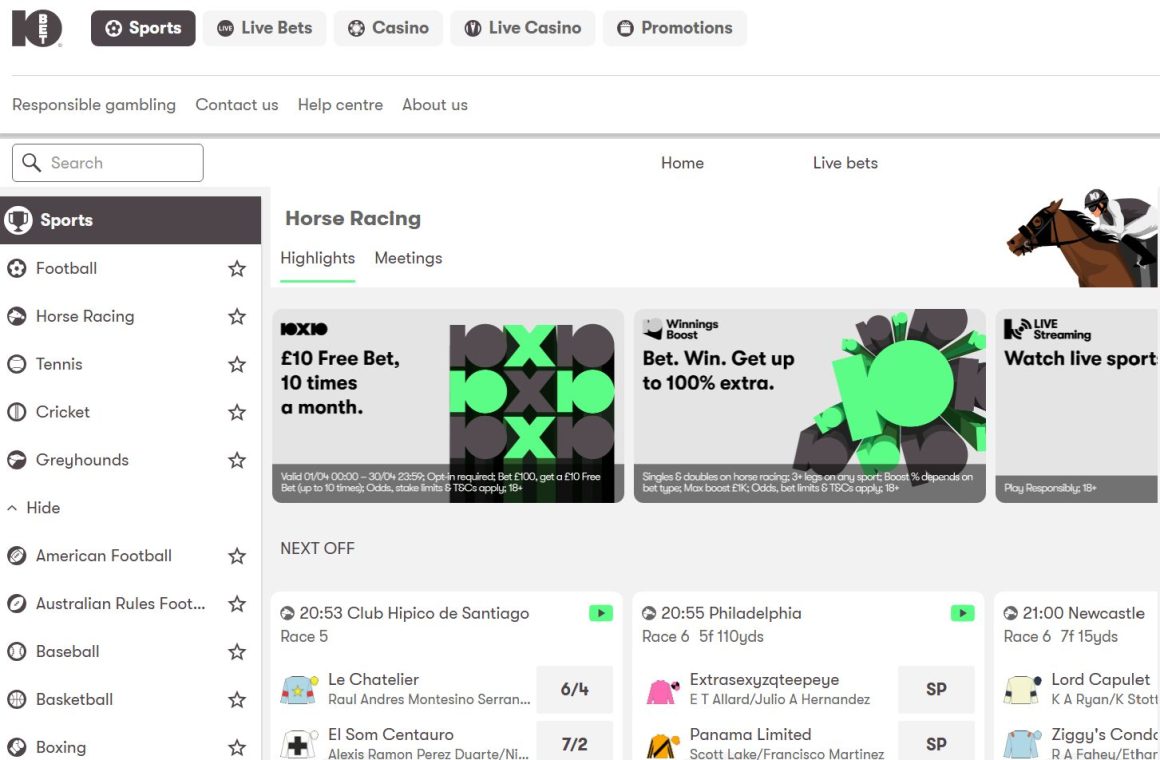The image size is (1160, 760).
Task: Click Ziggy's Condor silks icon
Action: 1022,744
